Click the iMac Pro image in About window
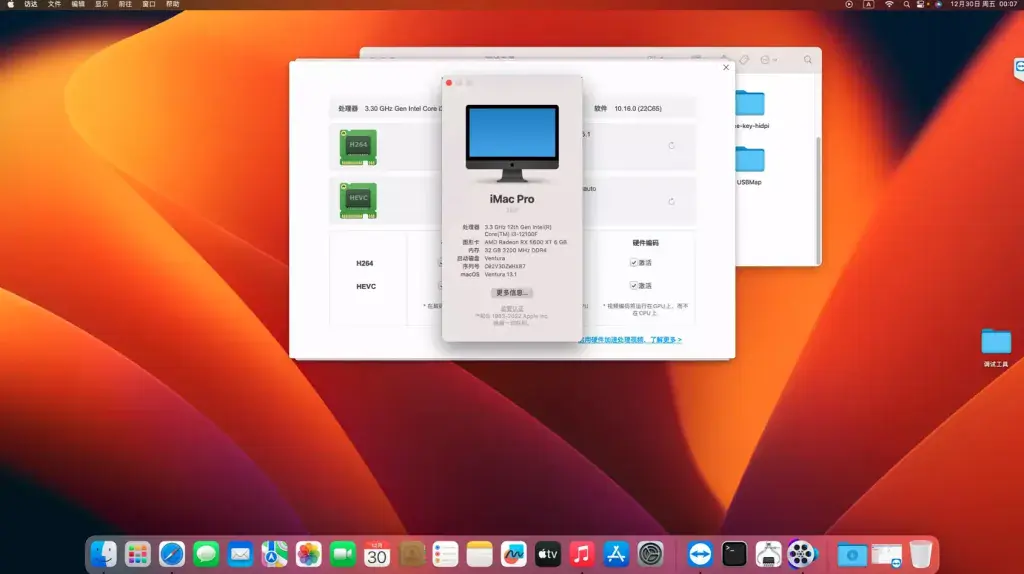The width and height of the screenshot is (1024, 574). [512, 143]
